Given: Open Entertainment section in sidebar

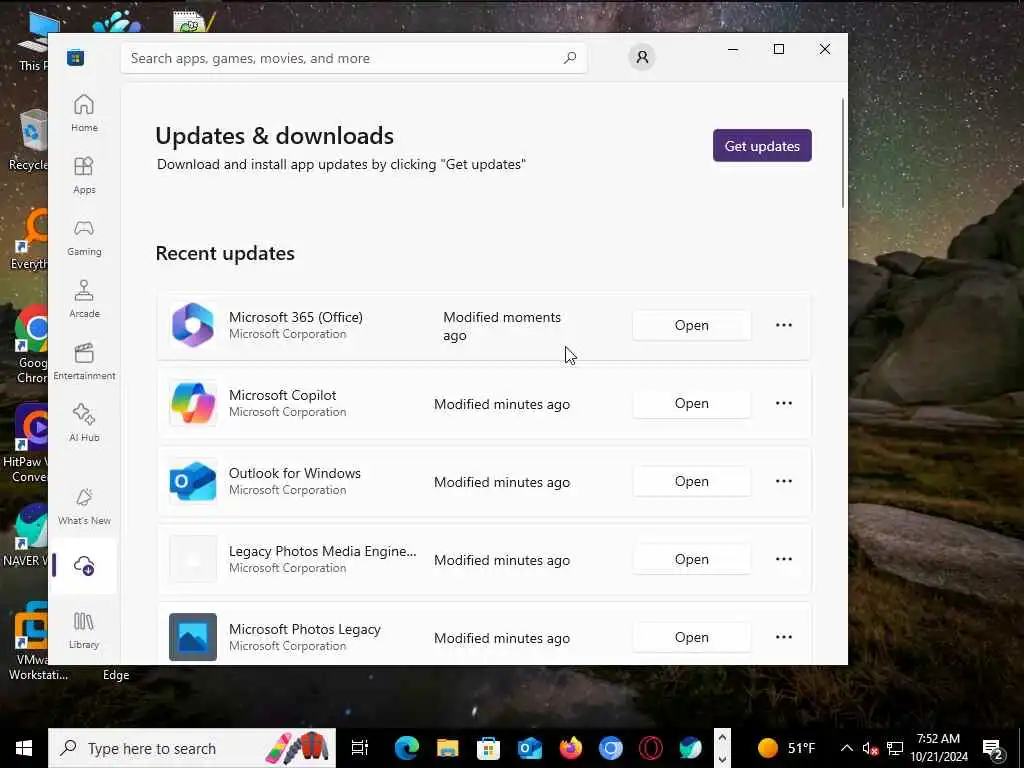Looking at the screenshot, I should [x=84, y=361].
